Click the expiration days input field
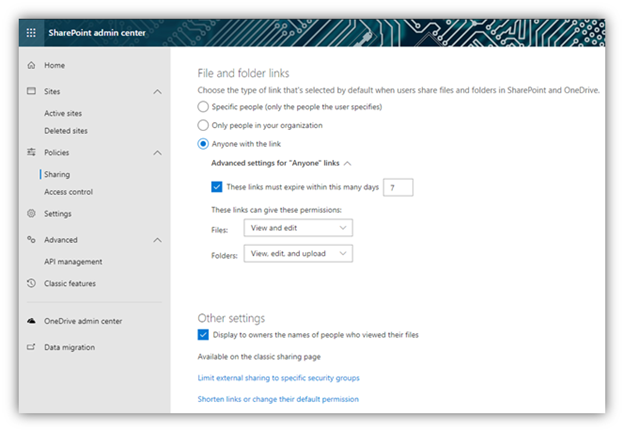 click(398, 187)
